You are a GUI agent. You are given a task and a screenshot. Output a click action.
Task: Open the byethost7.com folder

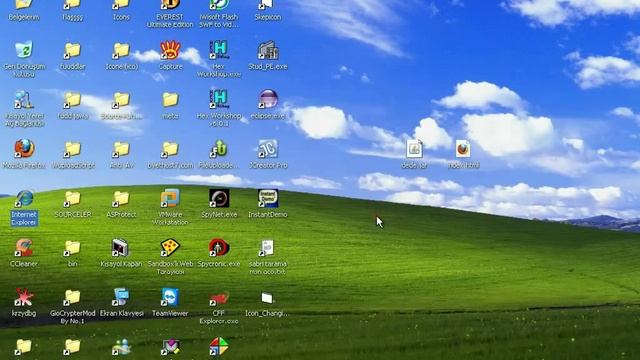coord(170,149)
